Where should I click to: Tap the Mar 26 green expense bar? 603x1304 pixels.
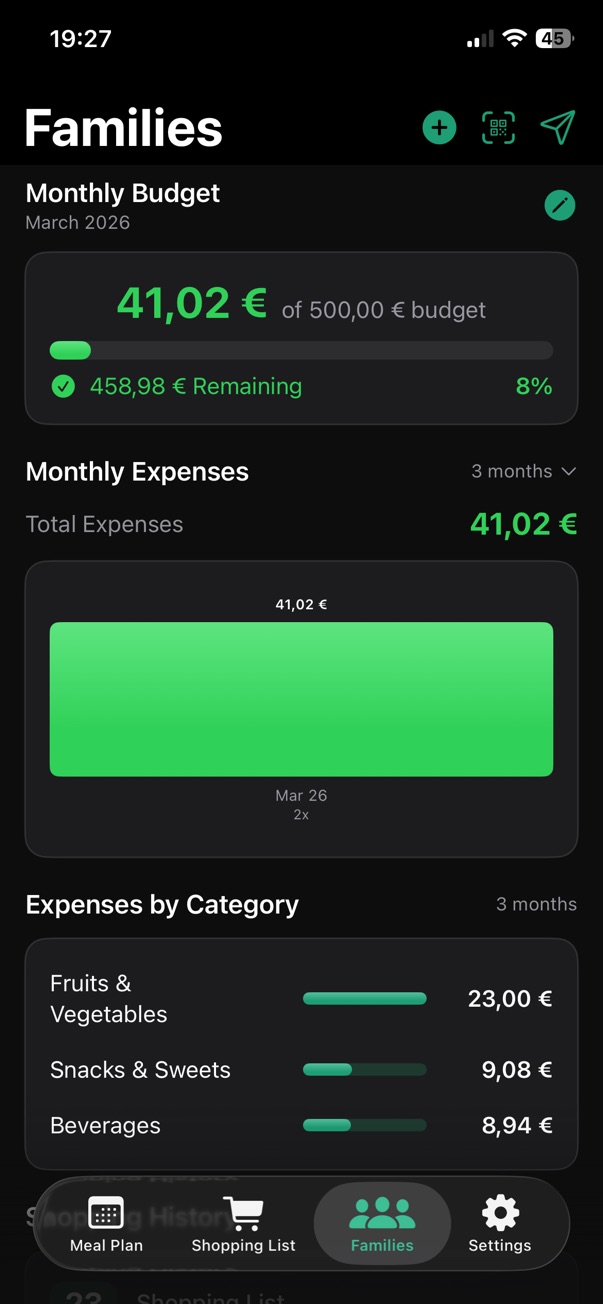coord(301,699)
